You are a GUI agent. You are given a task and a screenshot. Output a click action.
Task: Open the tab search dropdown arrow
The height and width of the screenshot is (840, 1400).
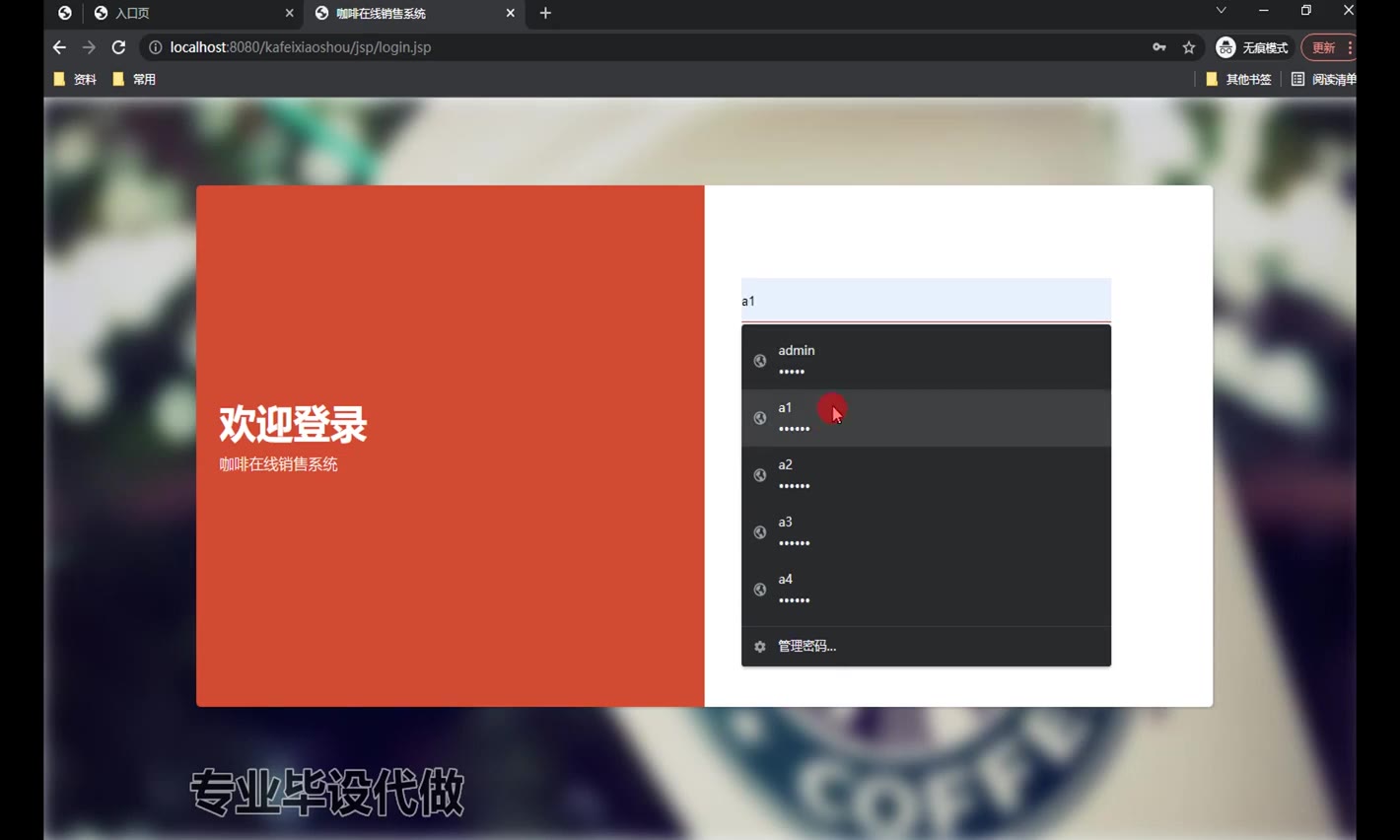[1221, 11]
